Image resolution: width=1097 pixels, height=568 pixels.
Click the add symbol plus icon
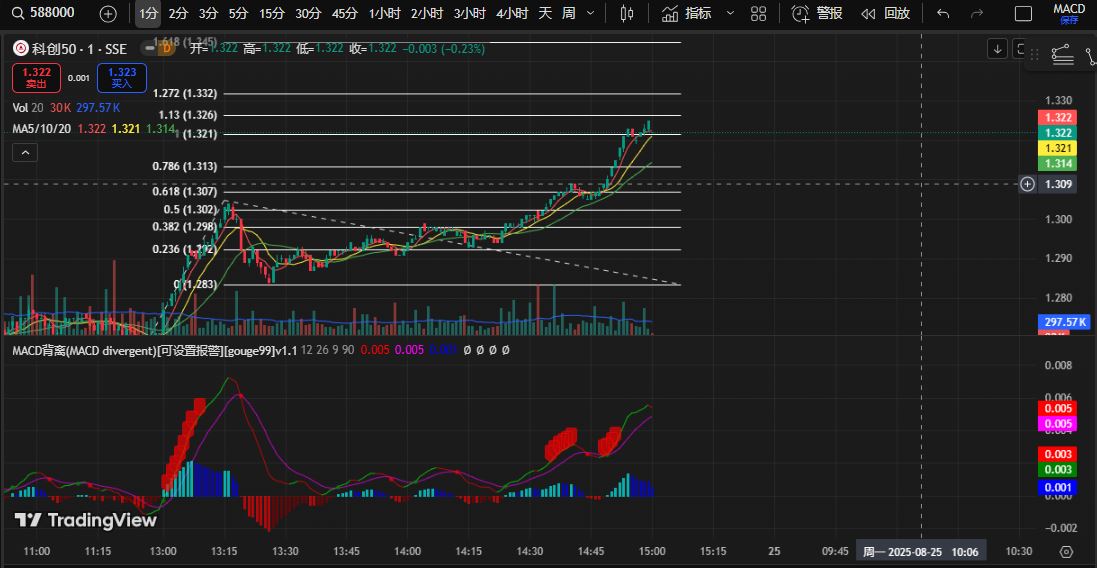pyautogui.click(x=108, y=13)
